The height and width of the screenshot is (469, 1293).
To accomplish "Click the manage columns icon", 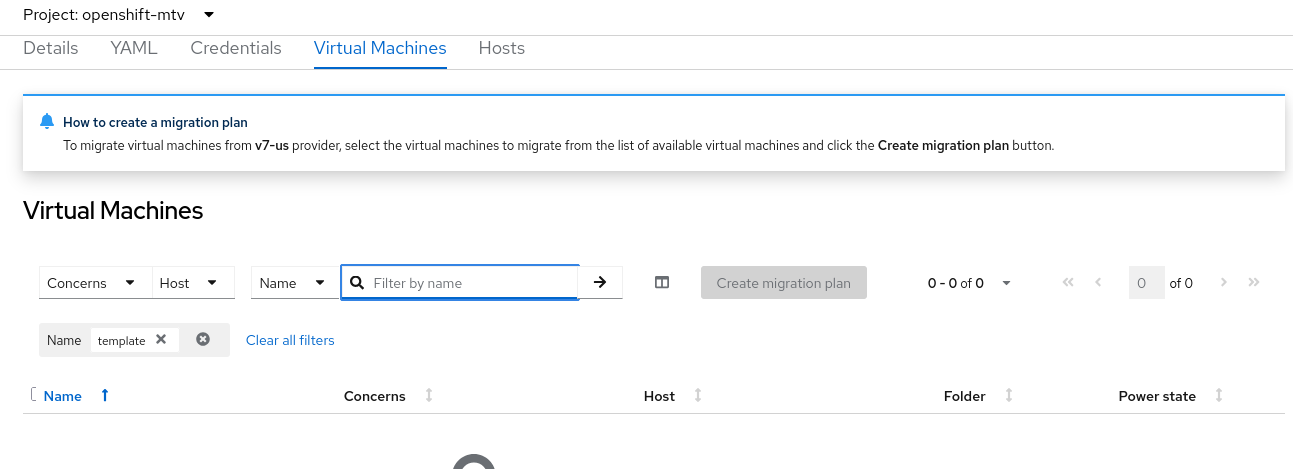I will (661, 283).
